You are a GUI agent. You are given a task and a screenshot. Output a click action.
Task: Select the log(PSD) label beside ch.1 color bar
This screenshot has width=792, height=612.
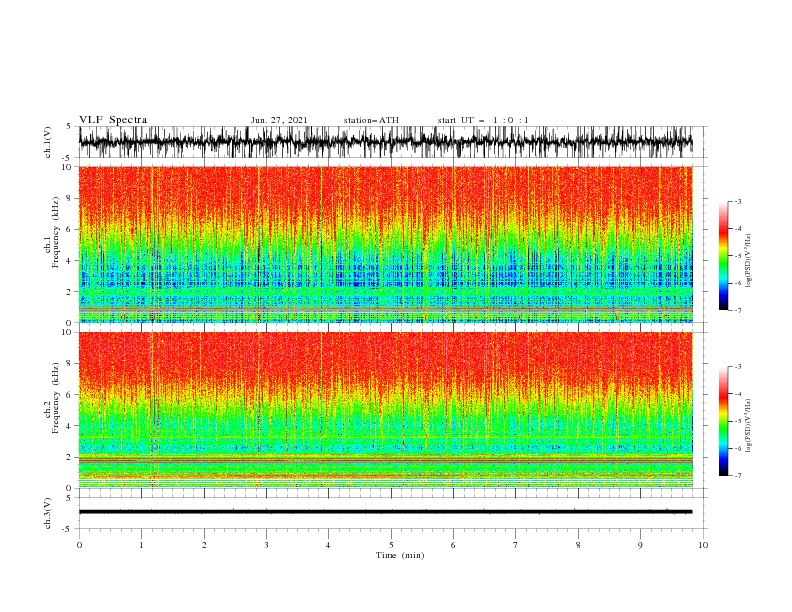pos(749,261)
